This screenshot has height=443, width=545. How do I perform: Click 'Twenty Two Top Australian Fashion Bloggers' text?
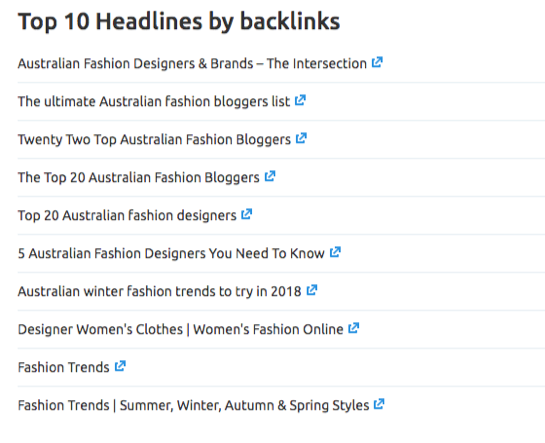[154, 140]
